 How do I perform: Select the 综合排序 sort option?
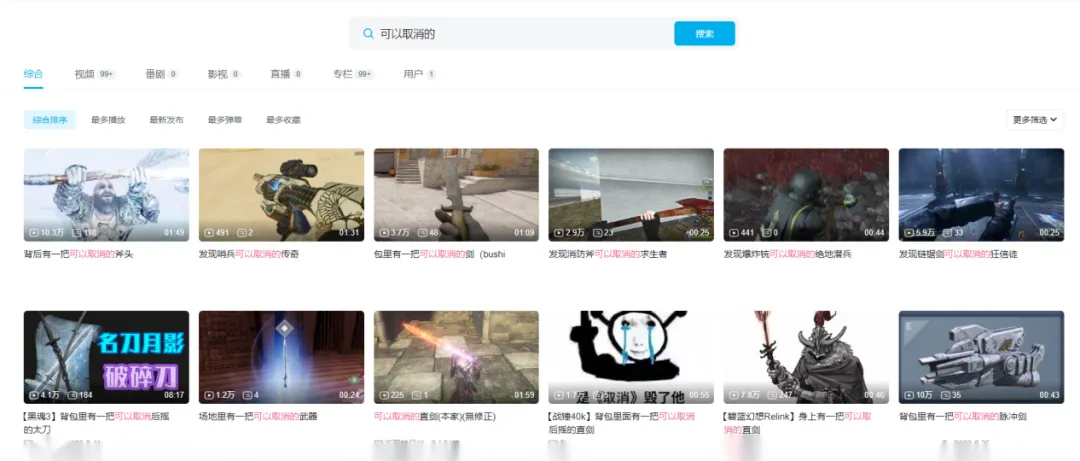pos(50,120)
